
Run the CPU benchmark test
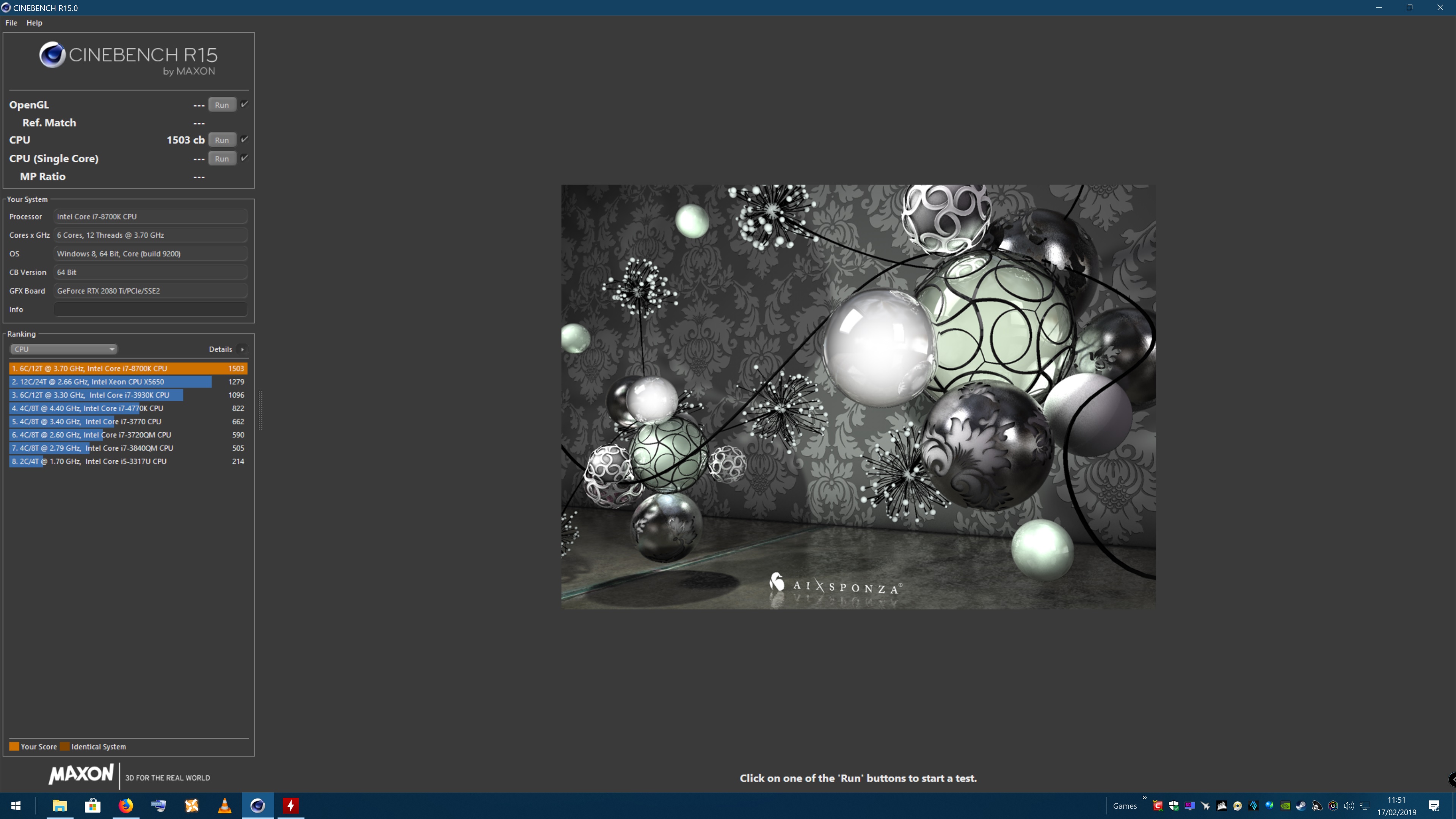(x=222, y=140)
